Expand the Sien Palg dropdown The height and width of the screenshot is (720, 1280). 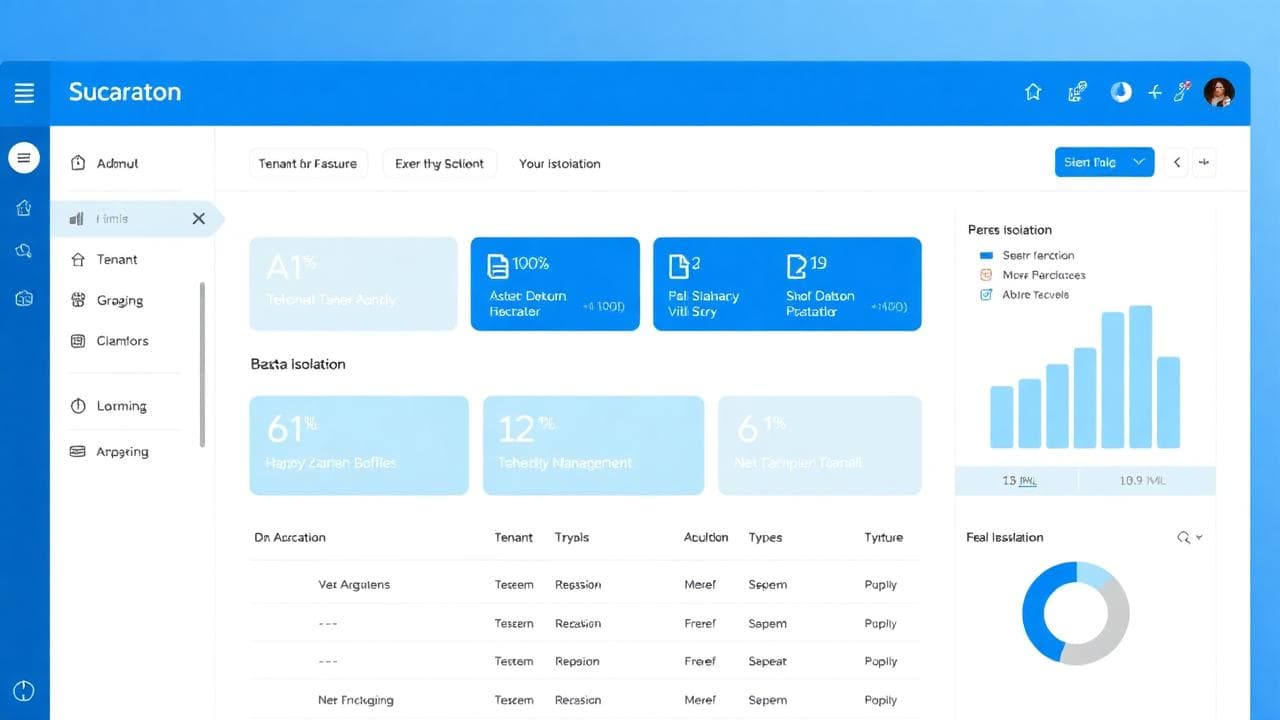tap(1138, 162)
